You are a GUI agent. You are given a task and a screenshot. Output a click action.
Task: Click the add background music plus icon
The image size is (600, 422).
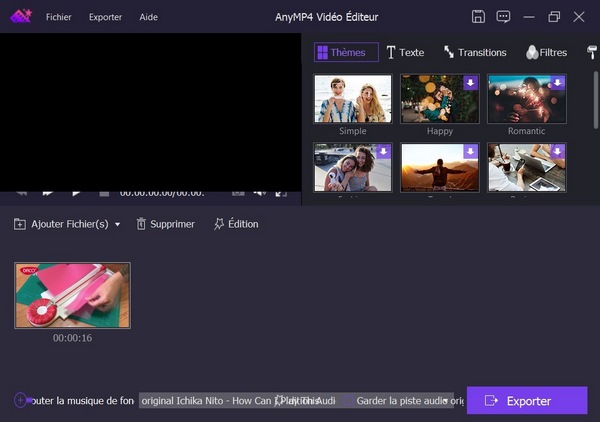pos(20,401)
